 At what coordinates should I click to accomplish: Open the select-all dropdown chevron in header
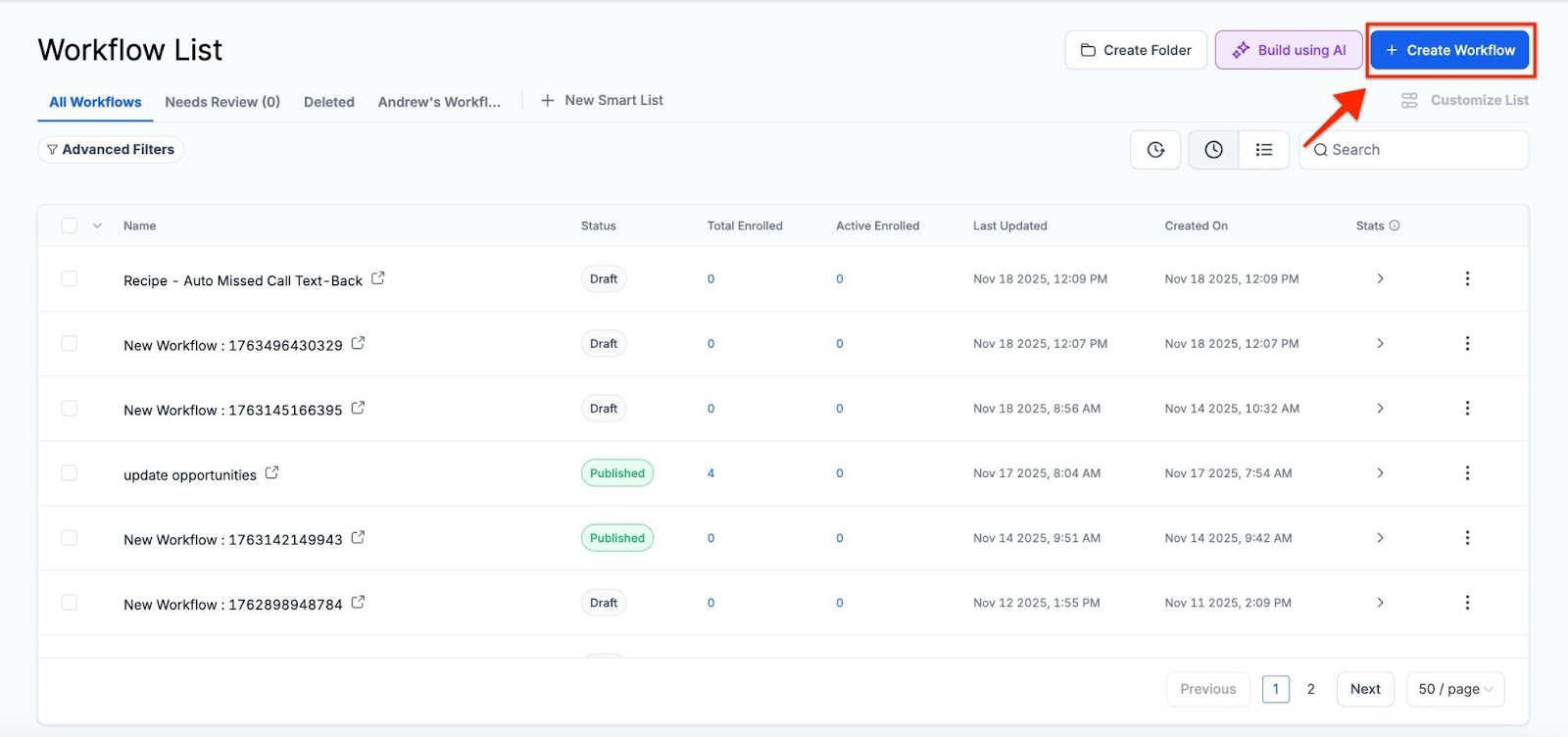pos(97,225)
